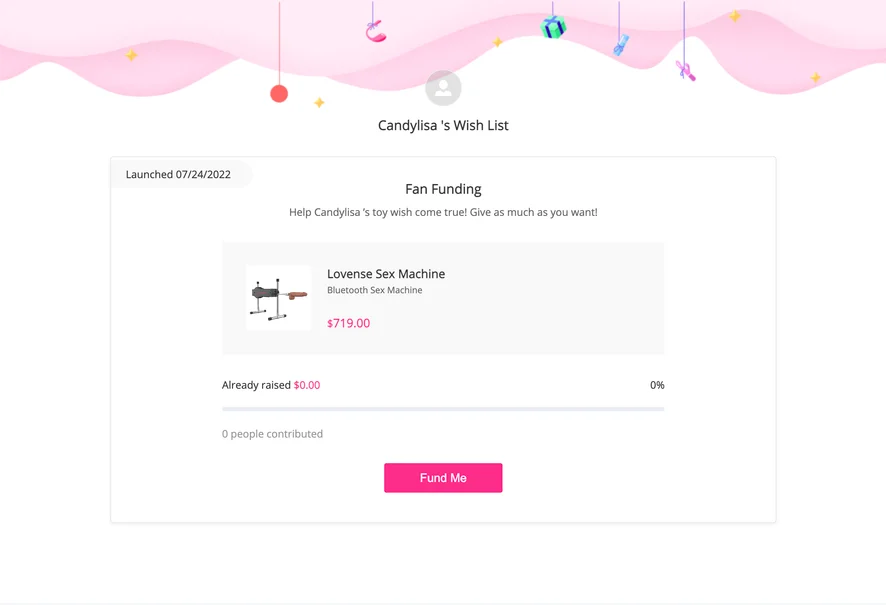Click the Lovense Sex Machine title
The image size is (886, 605).
[386, 274]
